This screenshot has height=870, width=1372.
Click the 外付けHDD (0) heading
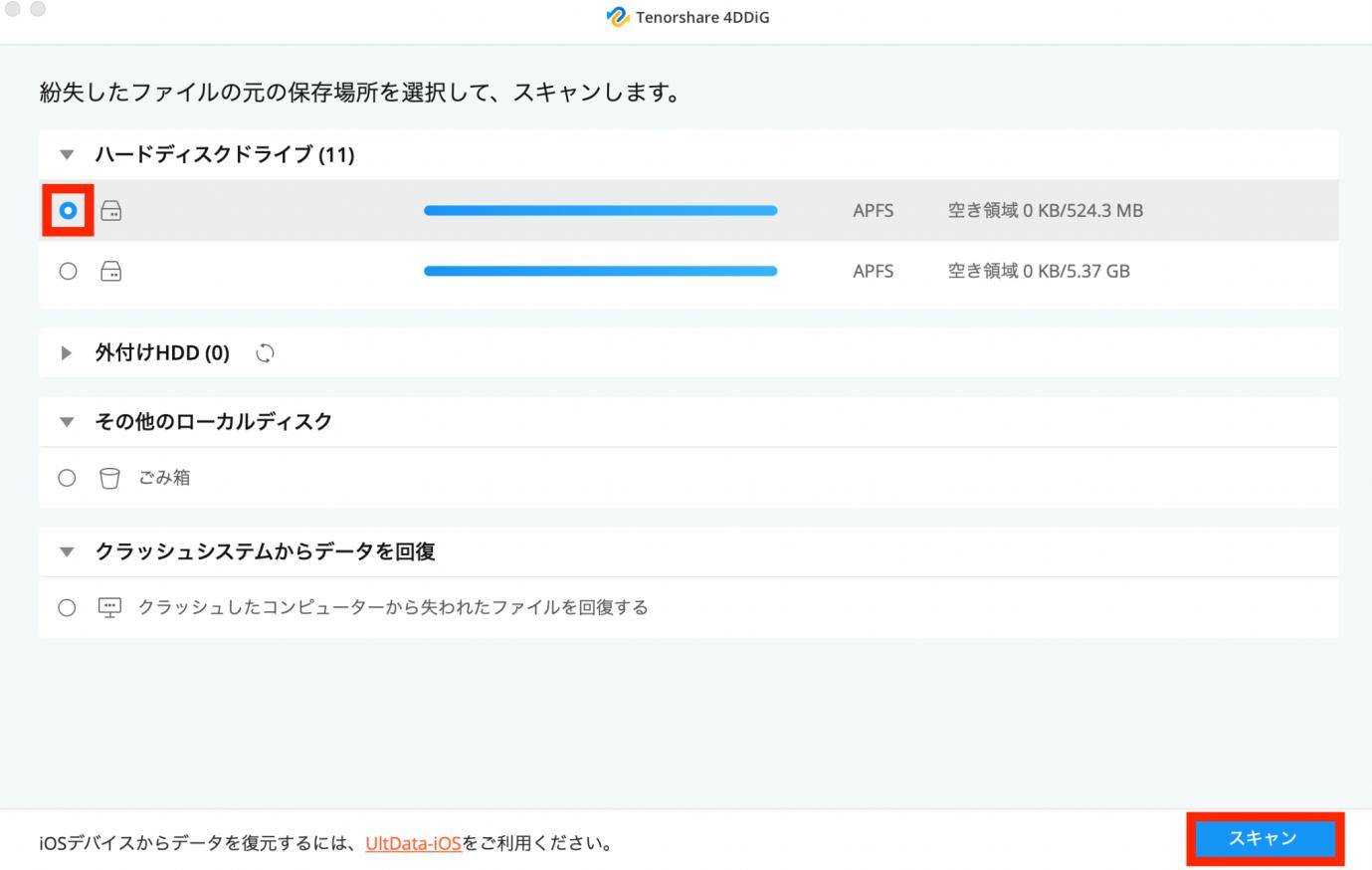point(162,352)
